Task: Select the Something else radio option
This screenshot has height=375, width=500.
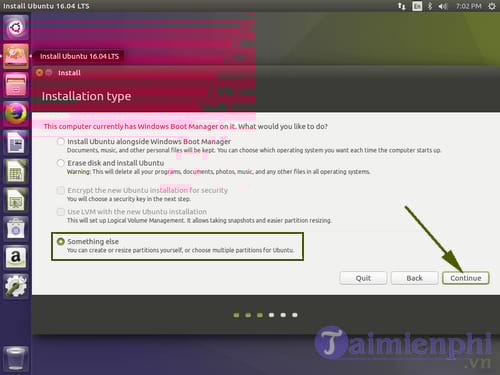Action: click(60, 241)
